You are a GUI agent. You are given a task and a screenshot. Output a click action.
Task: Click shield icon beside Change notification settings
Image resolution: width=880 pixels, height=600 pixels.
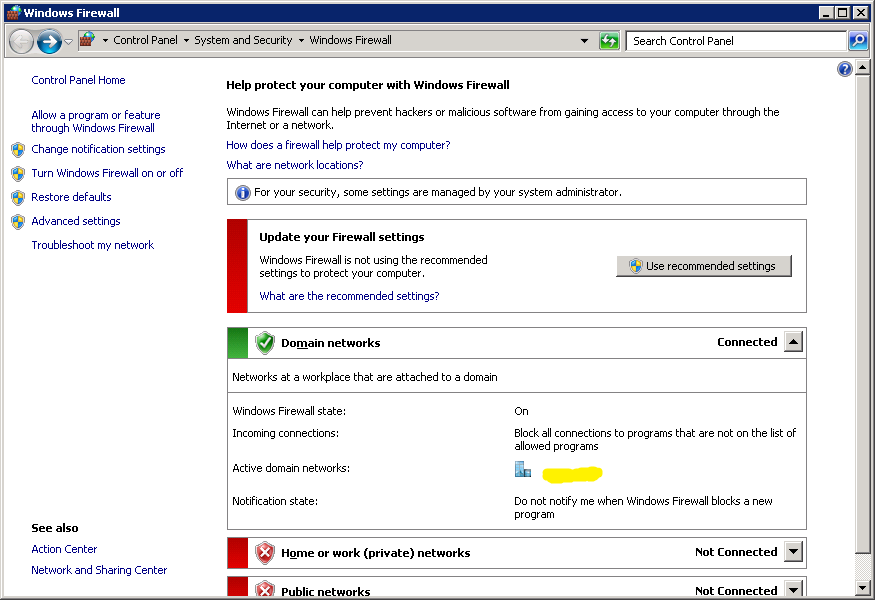tap(18, 150)
